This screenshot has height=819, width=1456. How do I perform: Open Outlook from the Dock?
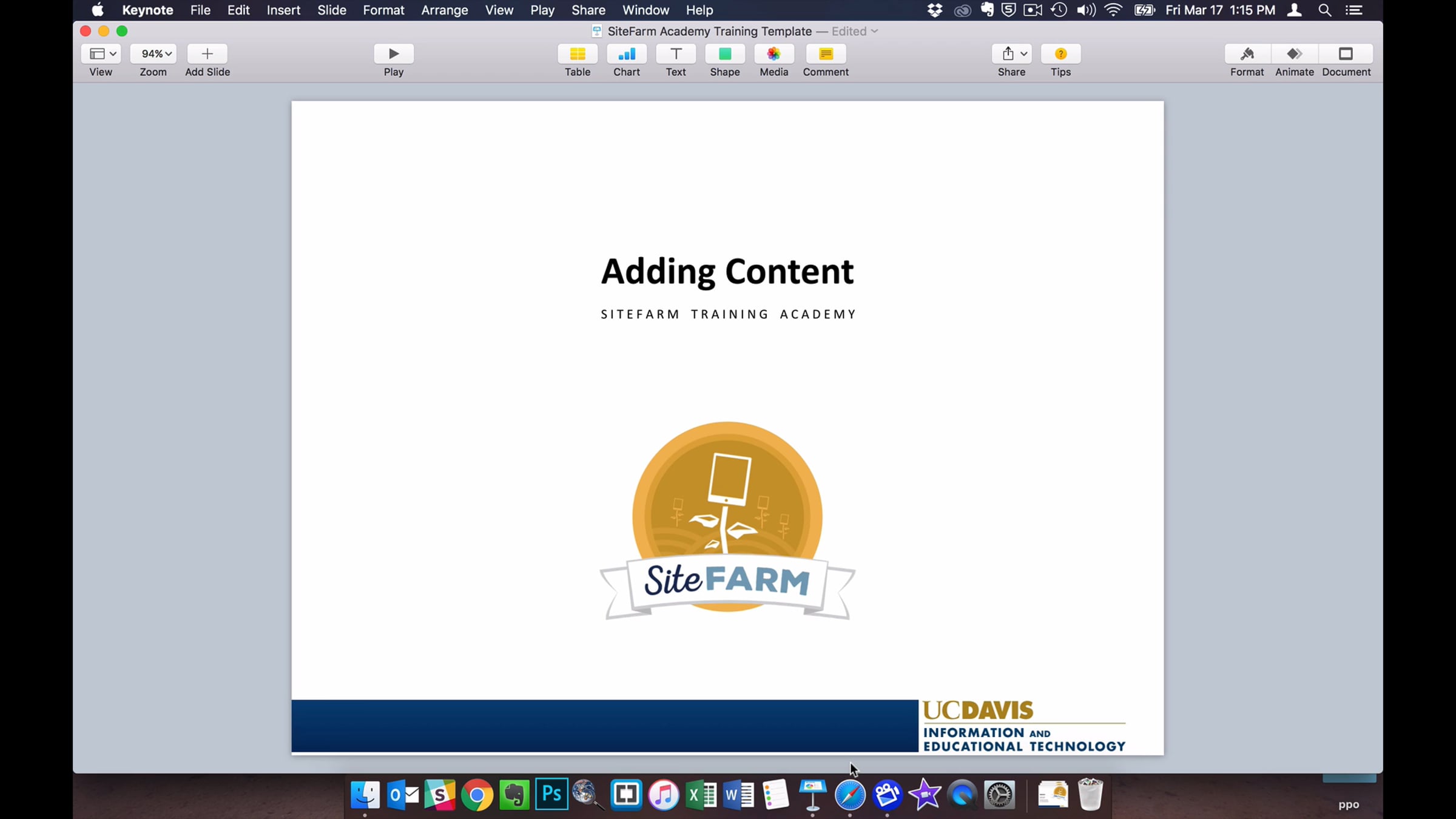tap(403, 795)
